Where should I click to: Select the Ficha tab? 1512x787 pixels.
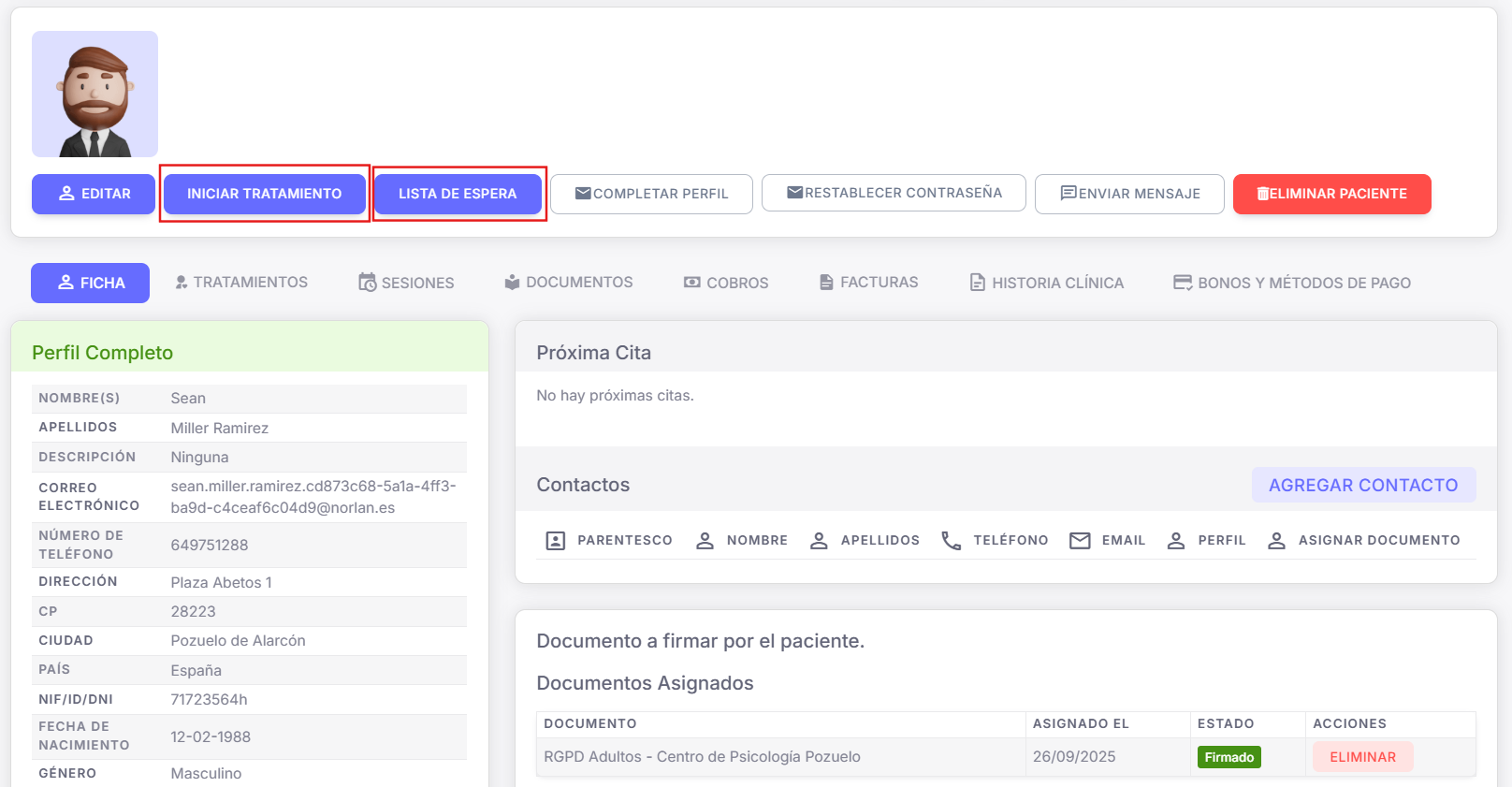(x=91, y=283)
